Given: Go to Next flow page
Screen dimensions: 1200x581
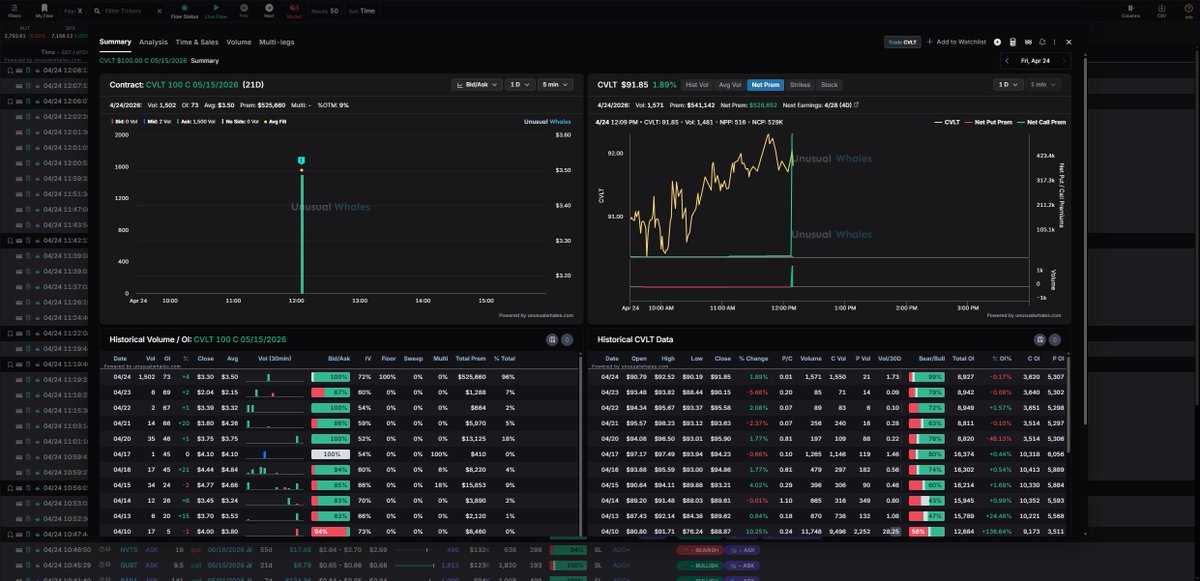Looking at the screenshot, I should tap(269, 11).
